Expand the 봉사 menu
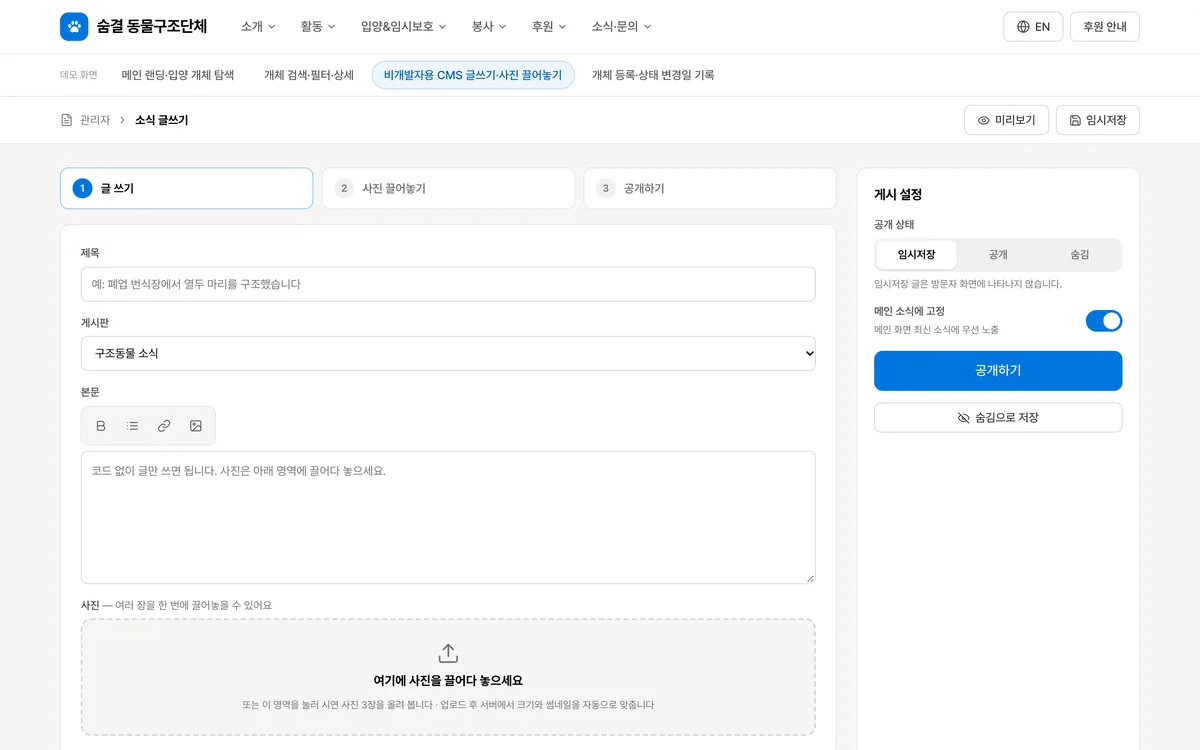 click(x=489, y=27)
